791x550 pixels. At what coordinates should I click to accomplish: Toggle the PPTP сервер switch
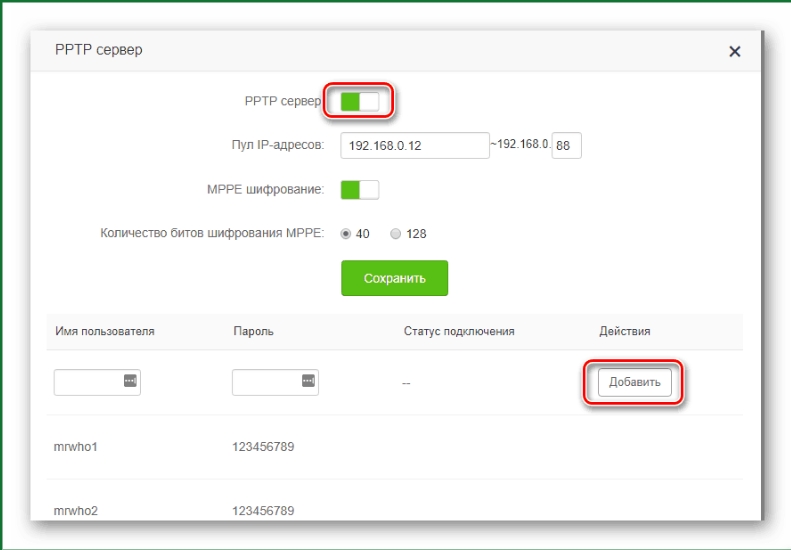(359, 101)
